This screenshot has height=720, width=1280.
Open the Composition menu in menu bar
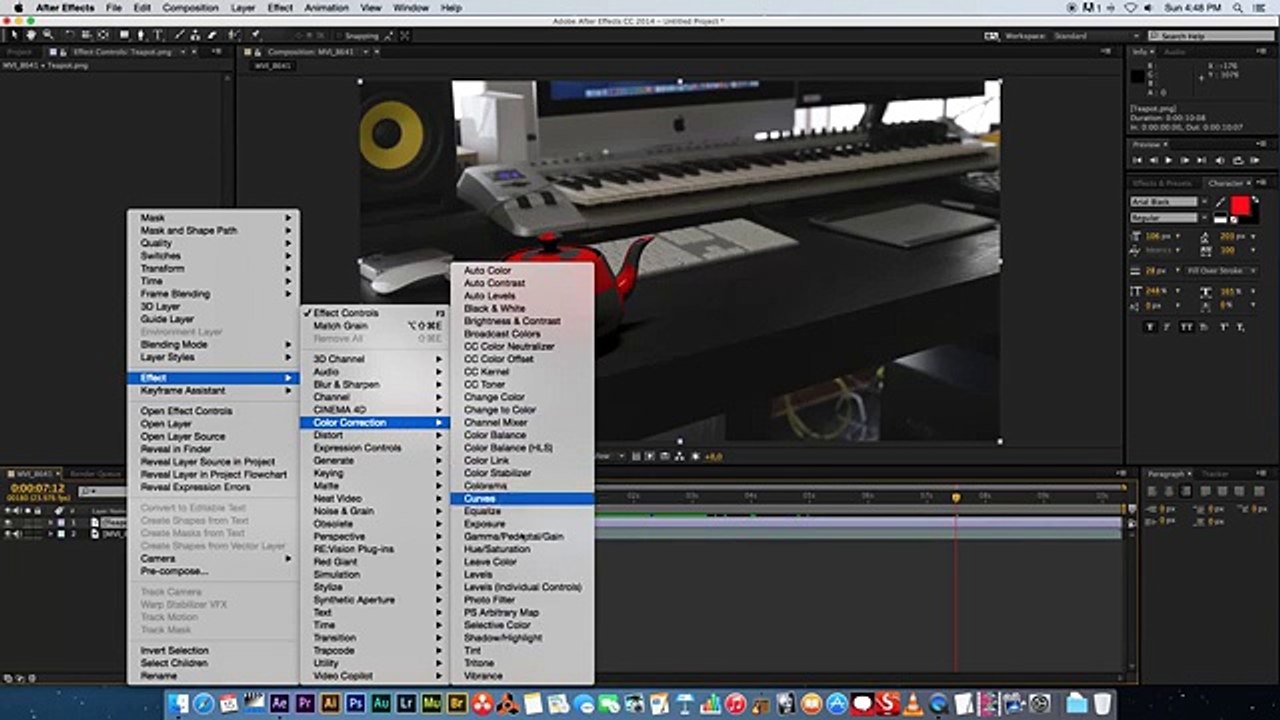coord(190,7)
